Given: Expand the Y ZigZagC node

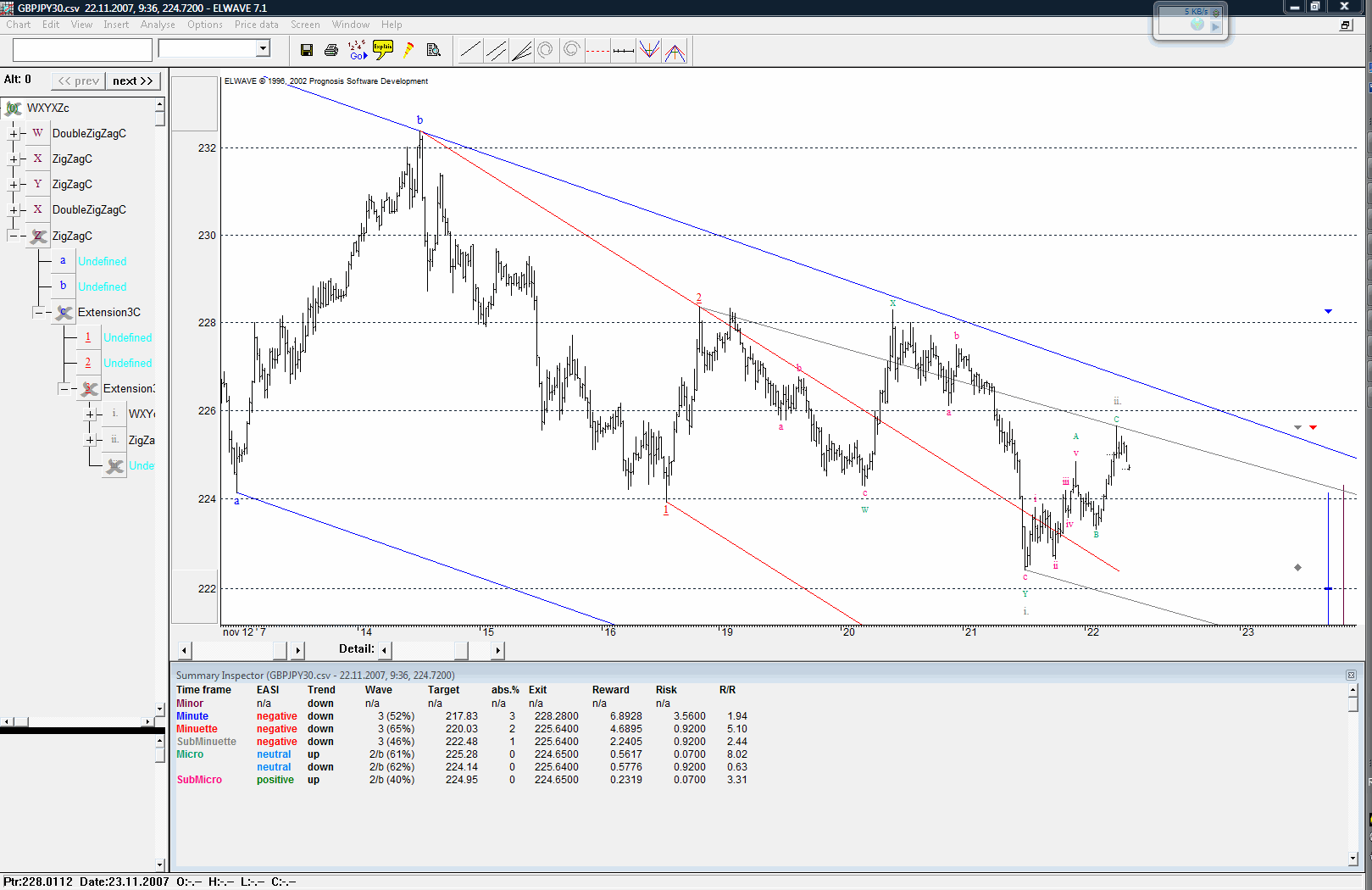Looking at the screenshot, I should point(14,184).
